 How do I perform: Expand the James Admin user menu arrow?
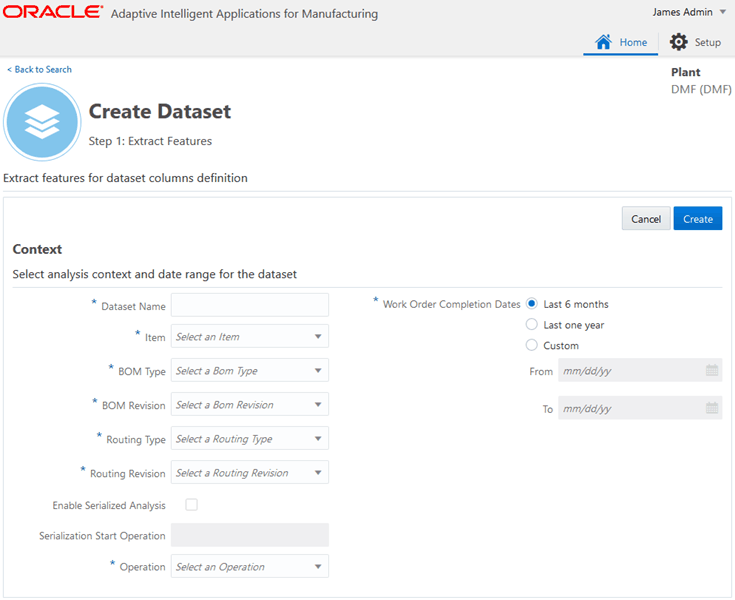click(722, 12)
